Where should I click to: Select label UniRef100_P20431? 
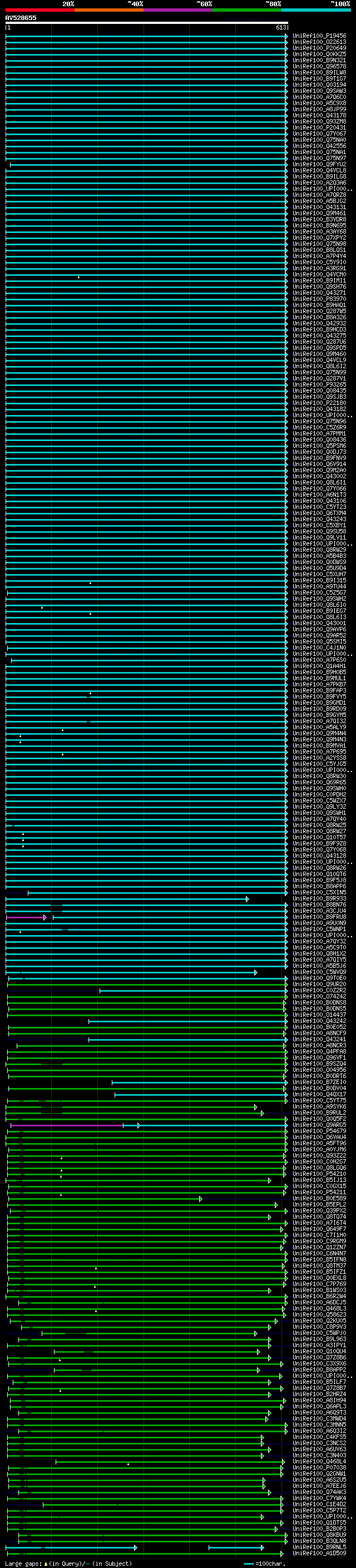pos(319,127)
